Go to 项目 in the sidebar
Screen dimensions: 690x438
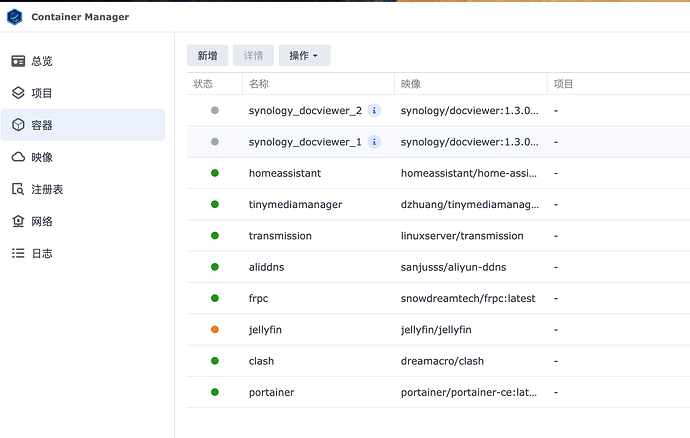point(42,93)
